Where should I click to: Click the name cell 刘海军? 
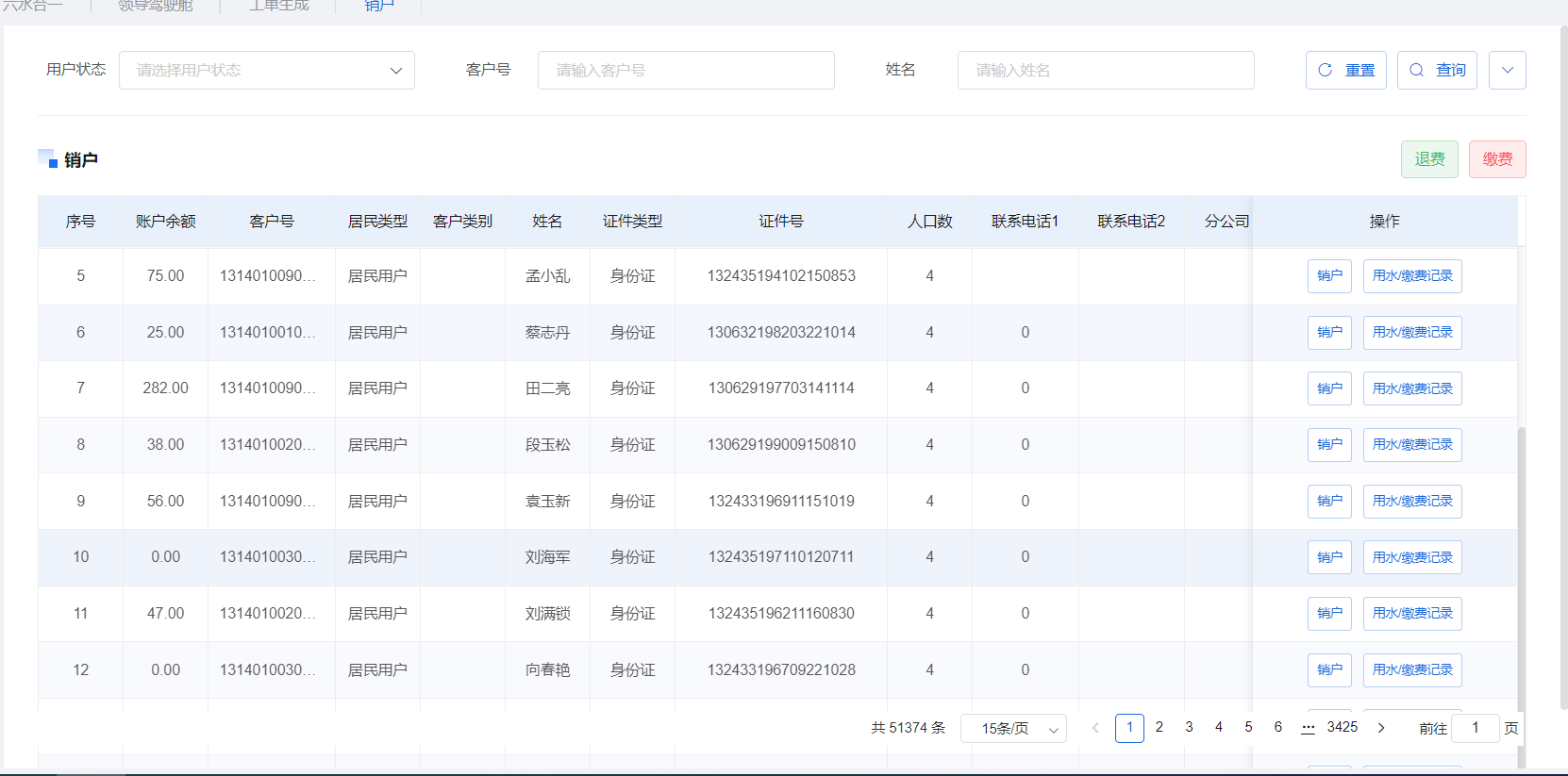coord(547,557)
